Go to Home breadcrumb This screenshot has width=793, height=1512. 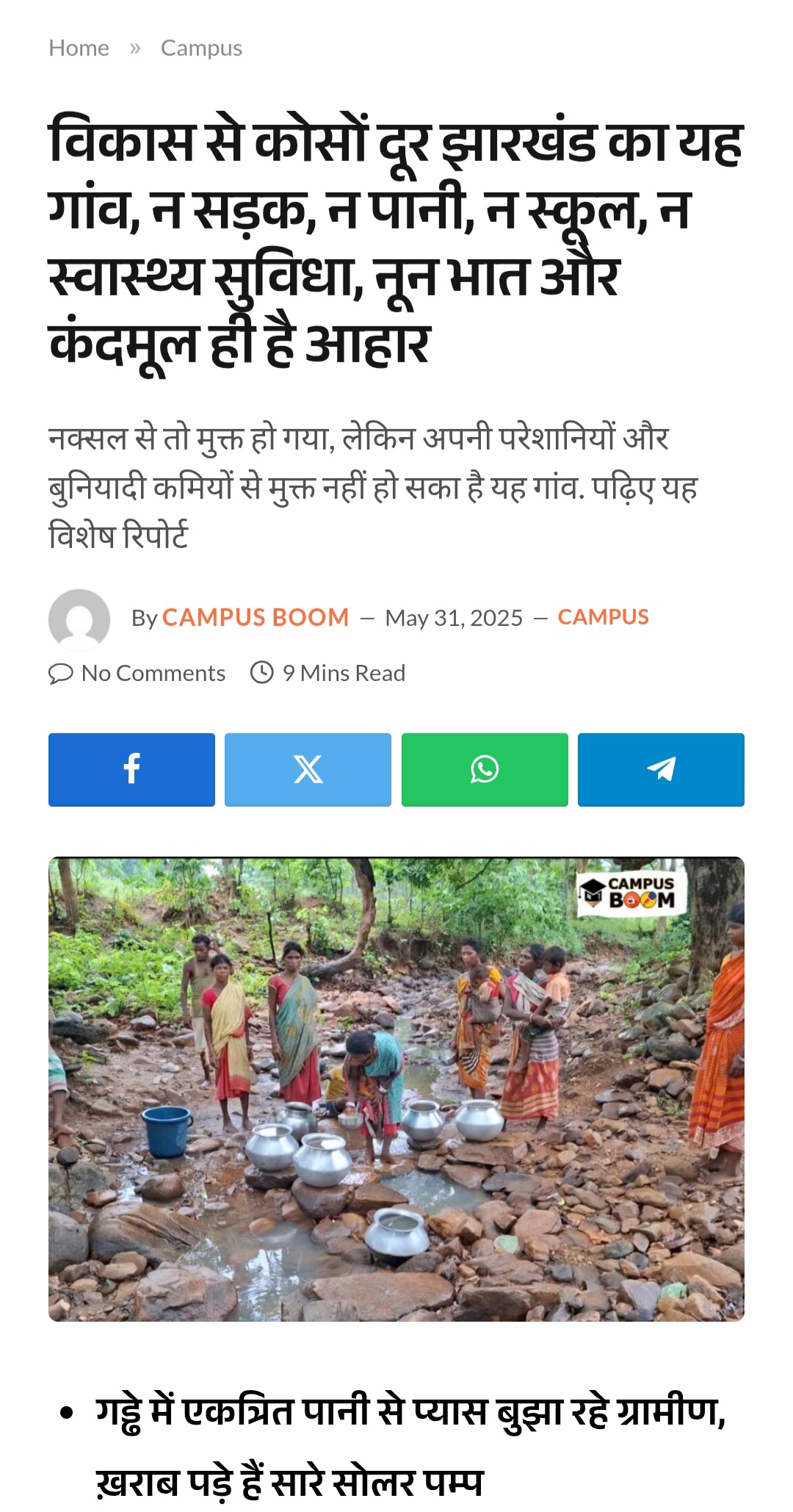79,48
